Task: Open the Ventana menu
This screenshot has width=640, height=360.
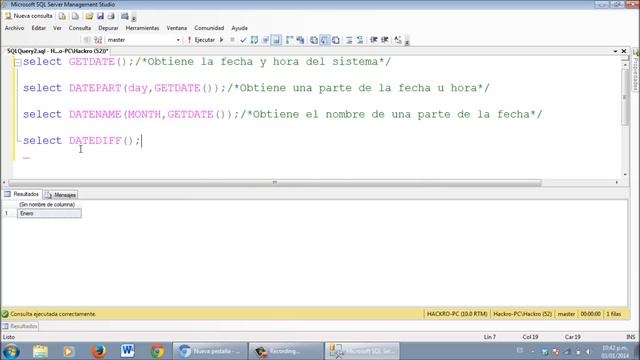Action: 176,28
